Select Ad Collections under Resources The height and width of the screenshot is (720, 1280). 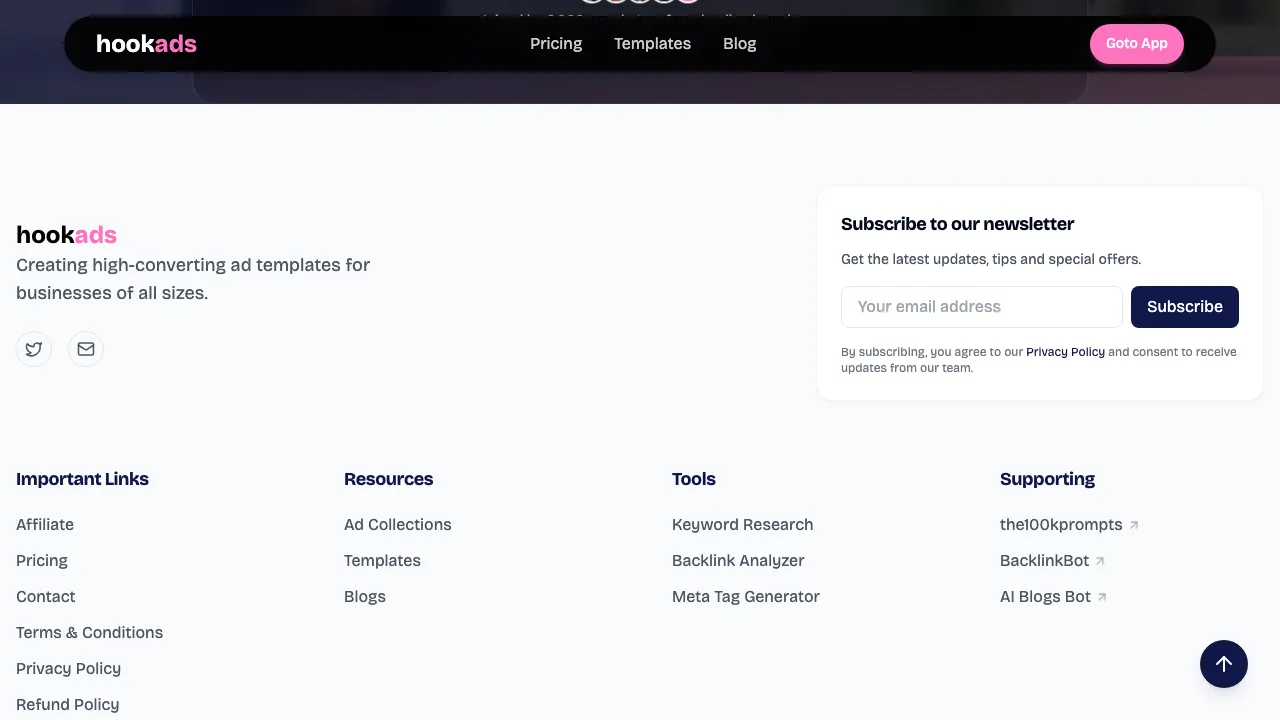click(x=397, y=524)
